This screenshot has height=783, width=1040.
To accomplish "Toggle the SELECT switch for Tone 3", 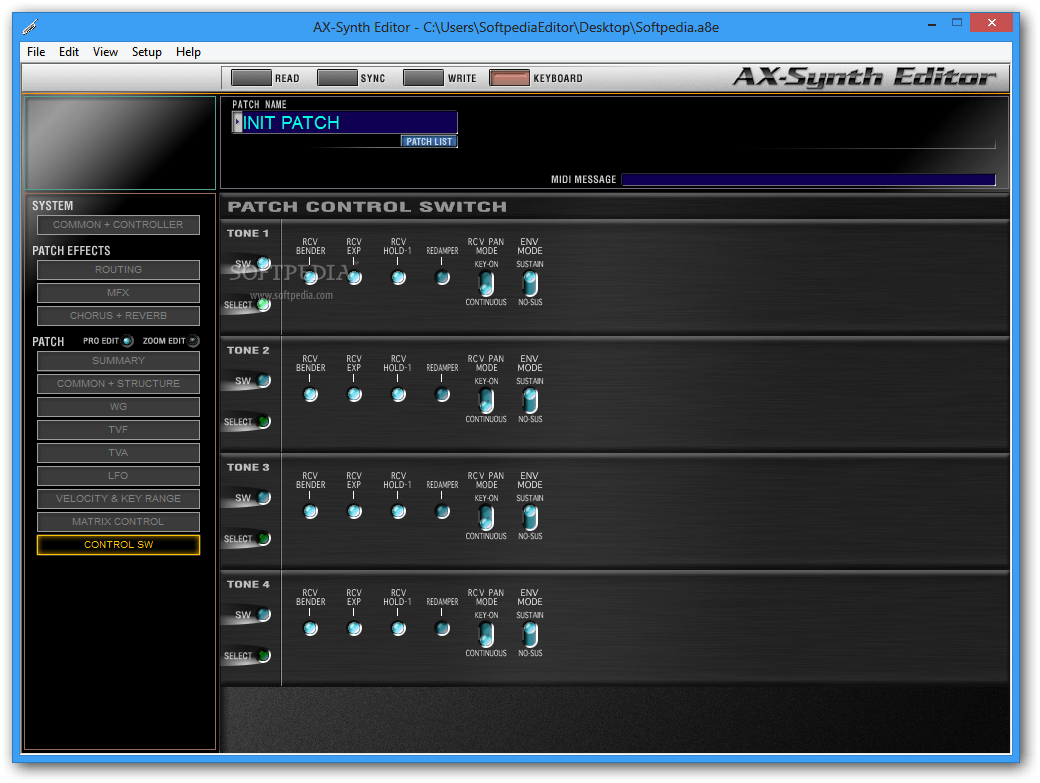I will pyautogui.click(x=265, y=538).
